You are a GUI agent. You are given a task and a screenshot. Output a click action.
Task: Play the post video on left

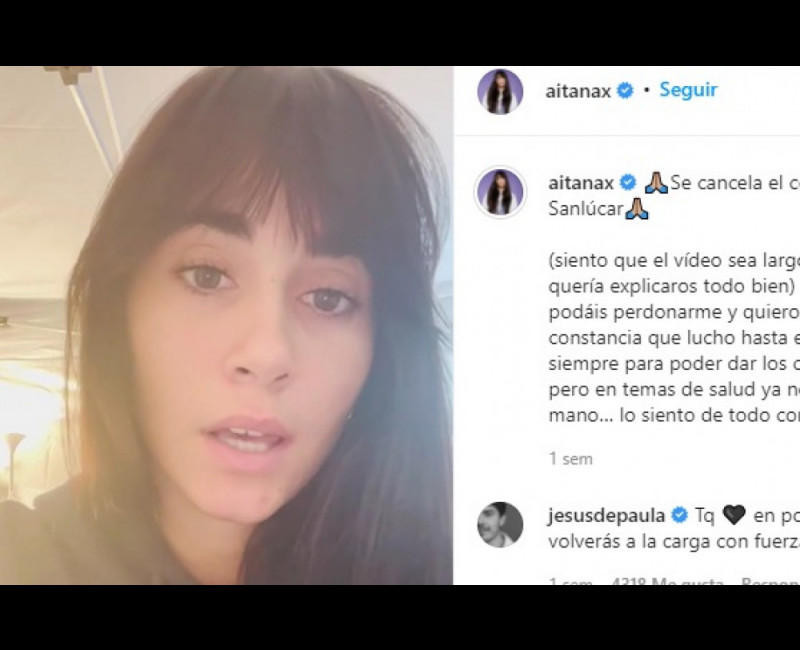[226, 325]
